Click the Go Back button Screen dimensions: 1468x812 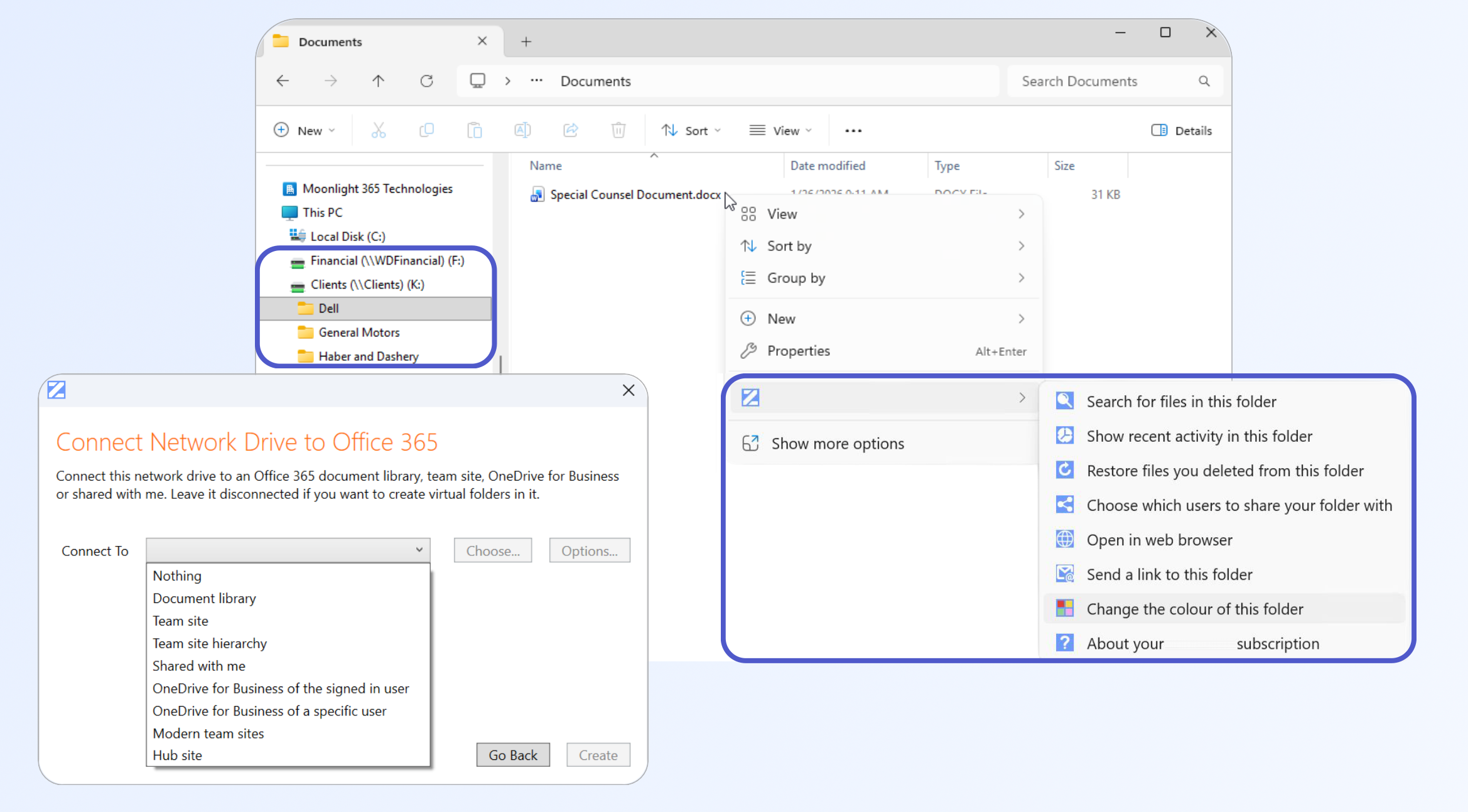tap(513, 755)
